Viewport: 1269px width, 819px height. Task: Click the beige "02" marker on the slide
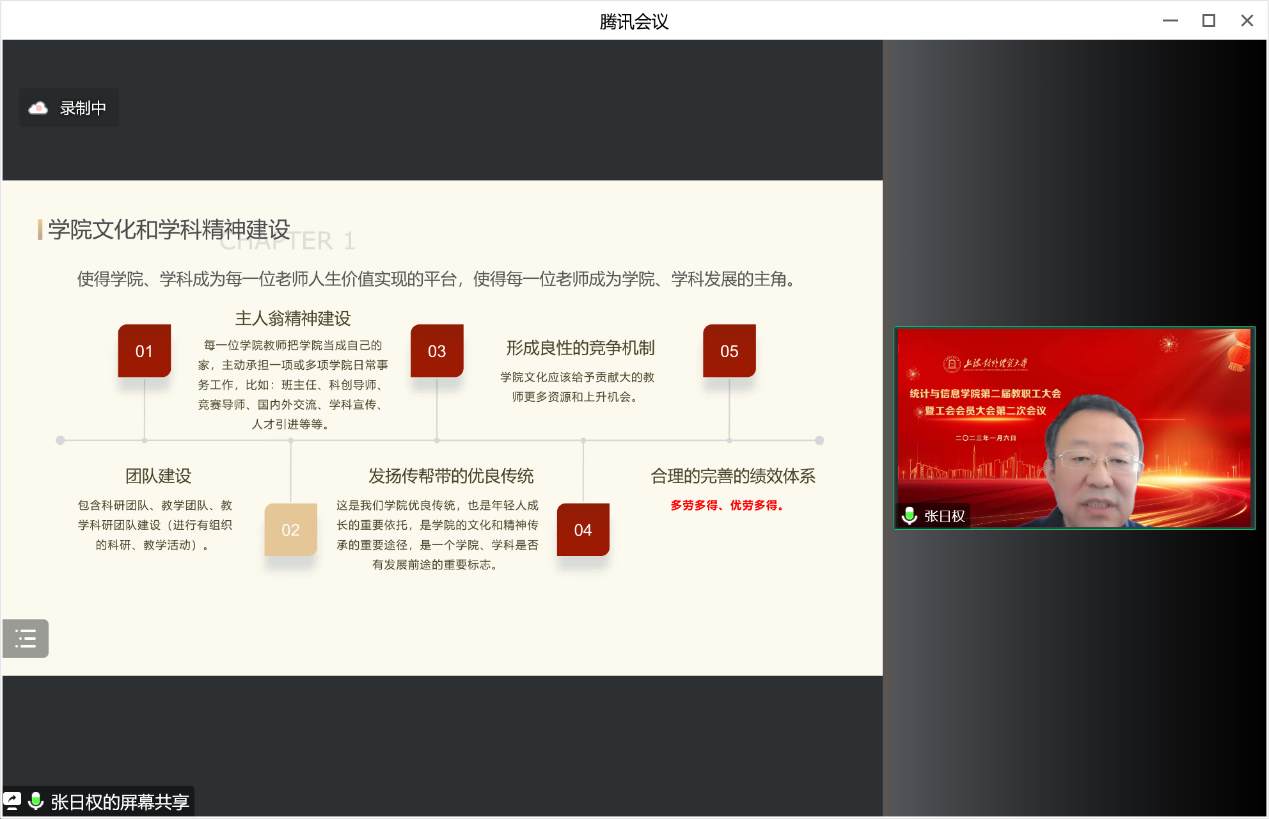click(291, 530)
